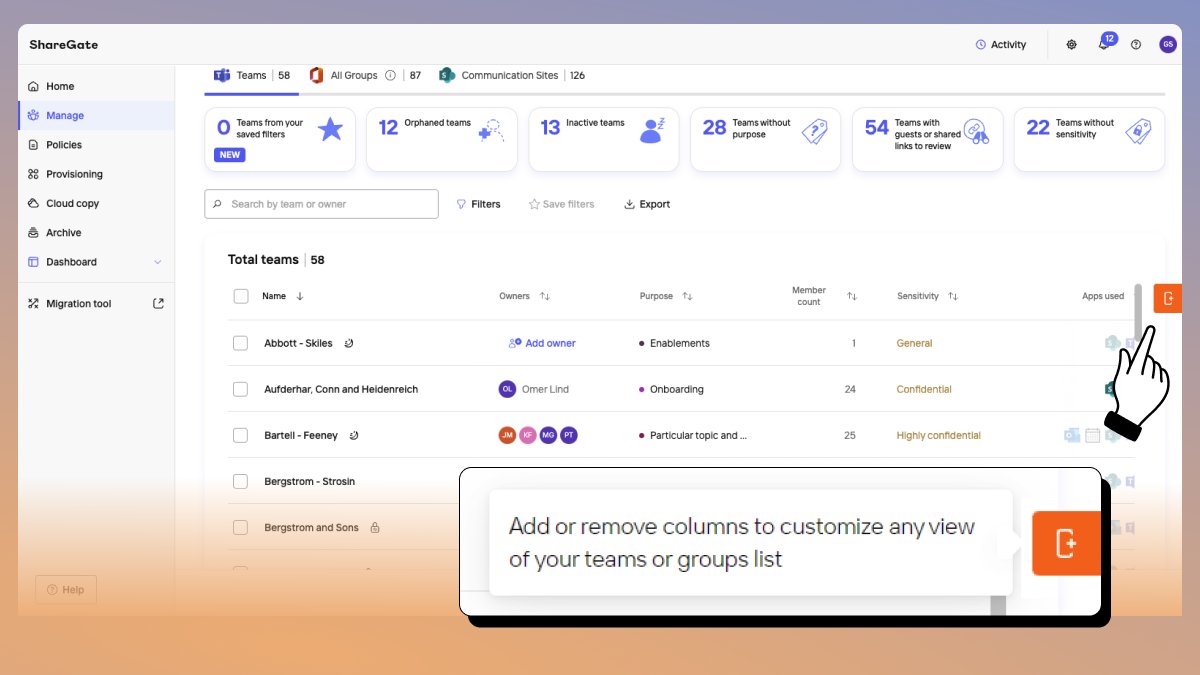Open settings gear icon in header
The image size is (1200, 675).
click(x=1072, y=44)
